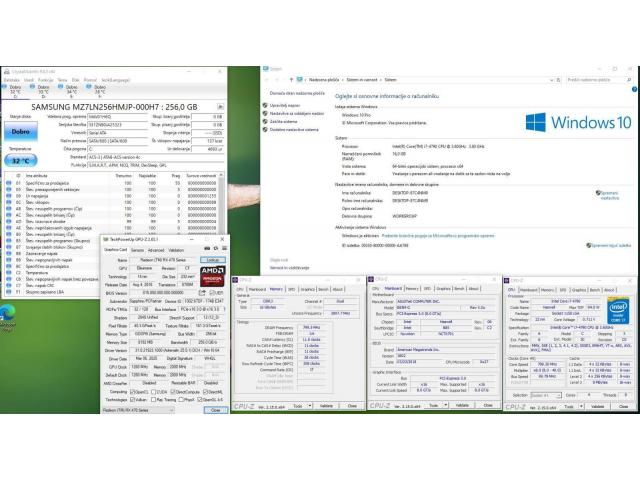Click the Dobro health status badge
Screen dimensions: 640x480
21,131
